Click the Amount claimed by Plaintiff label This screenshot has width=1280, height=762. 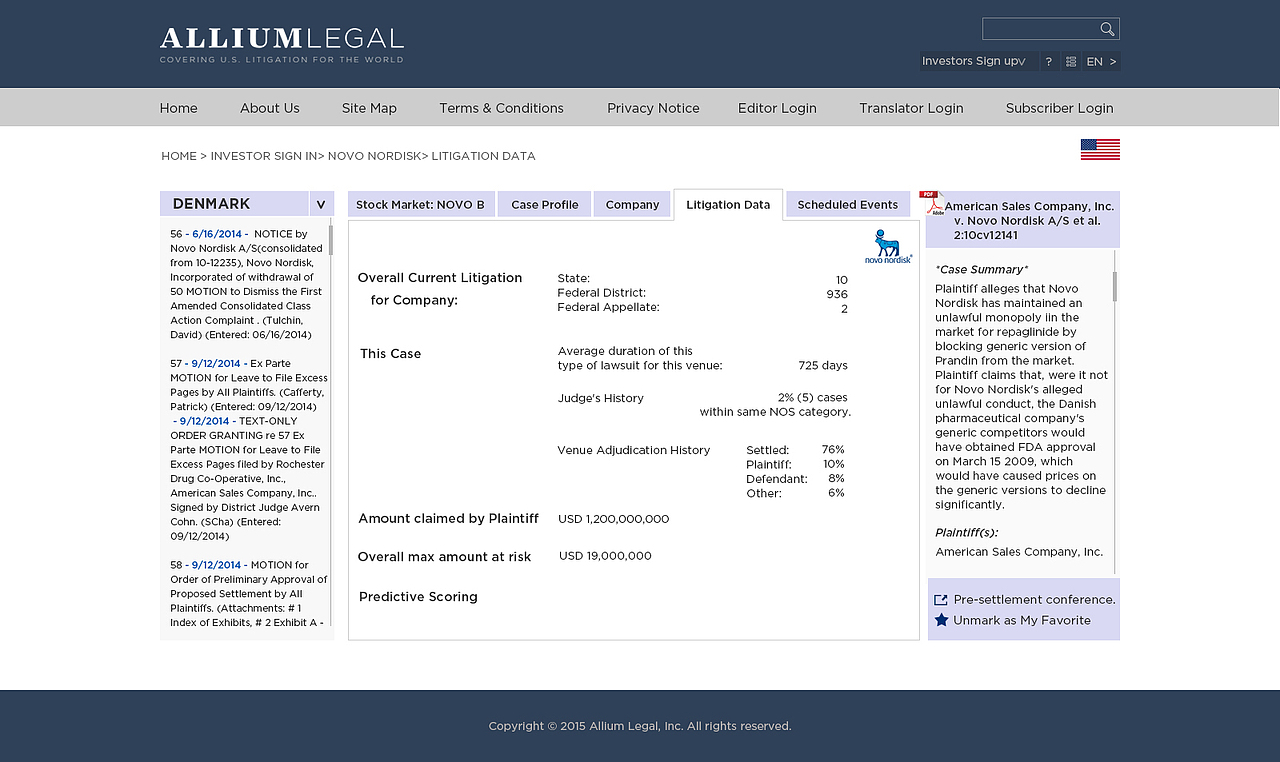pyautogui.click(x=449, y=519)
